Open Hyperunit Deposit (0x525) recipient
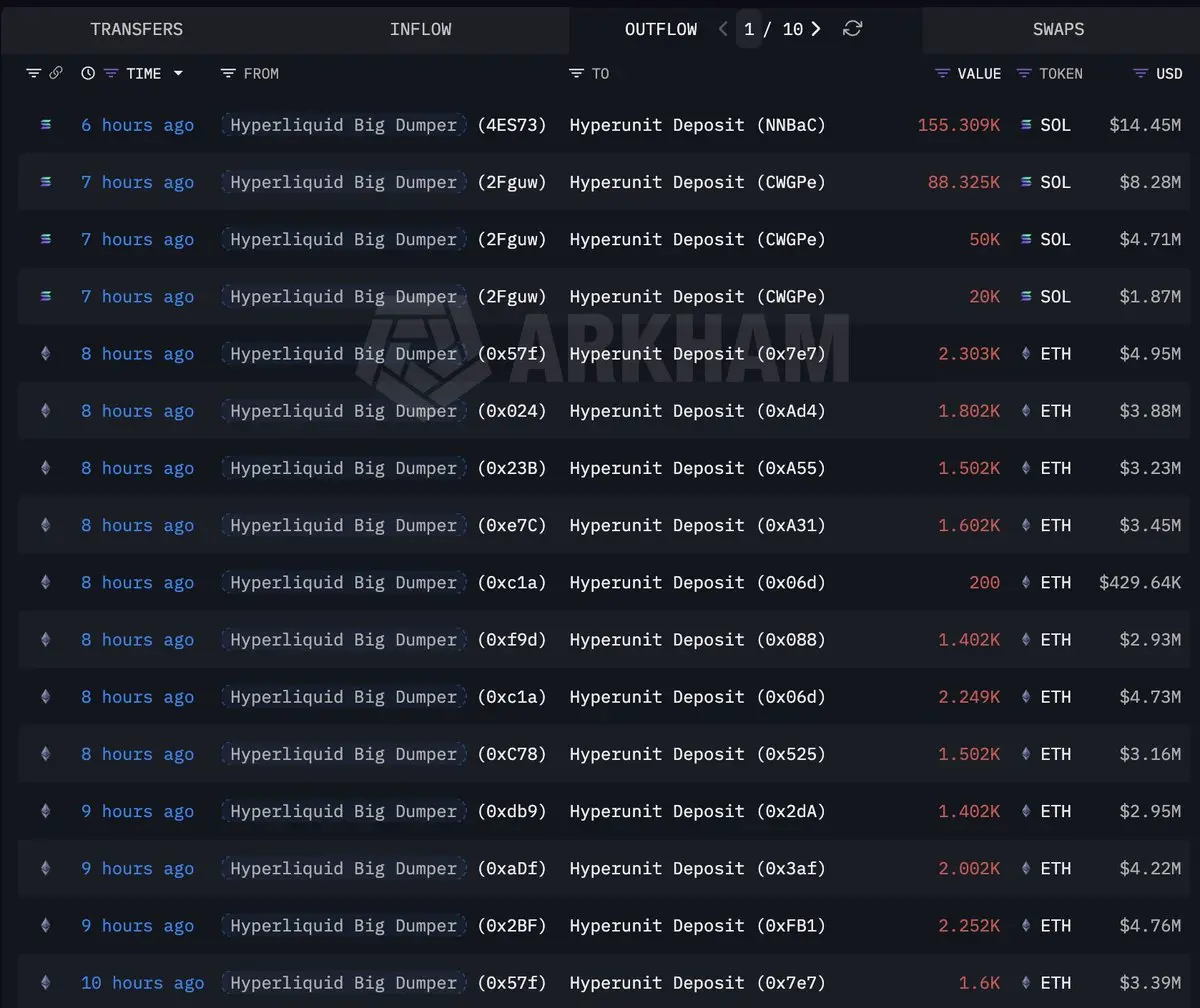This screenshot has width=1200, height=1008. point(698,754)
